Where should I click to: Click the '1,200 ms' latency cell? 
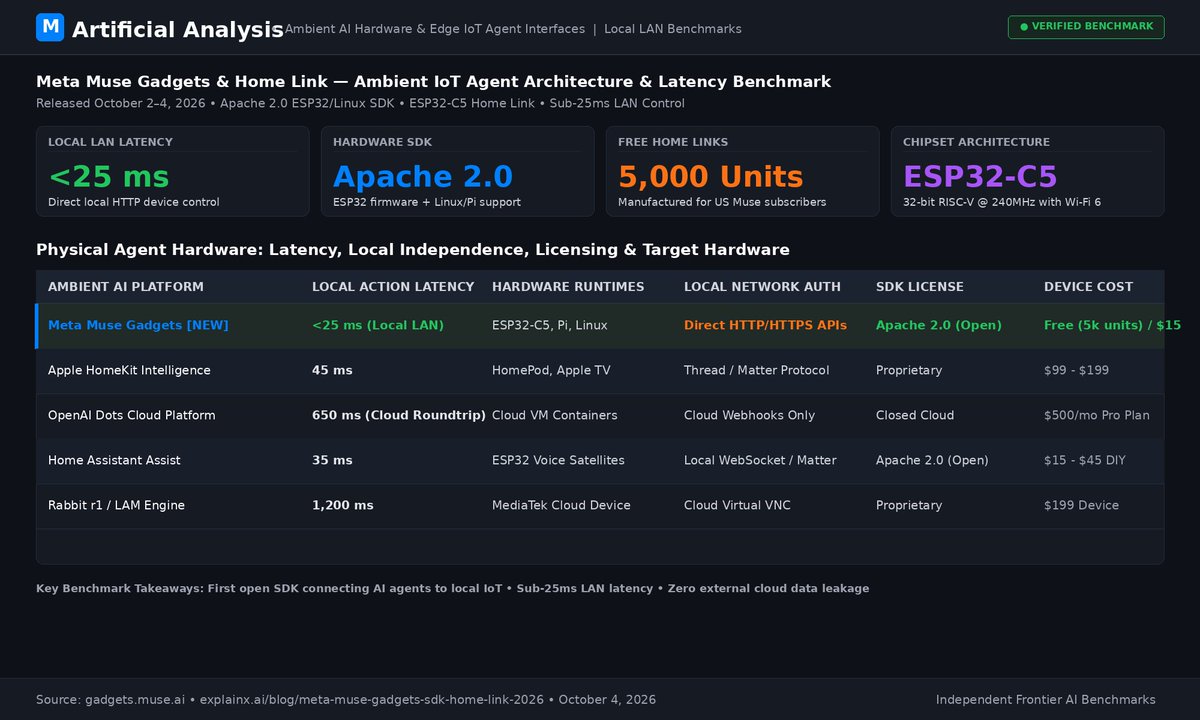(343, 505)
